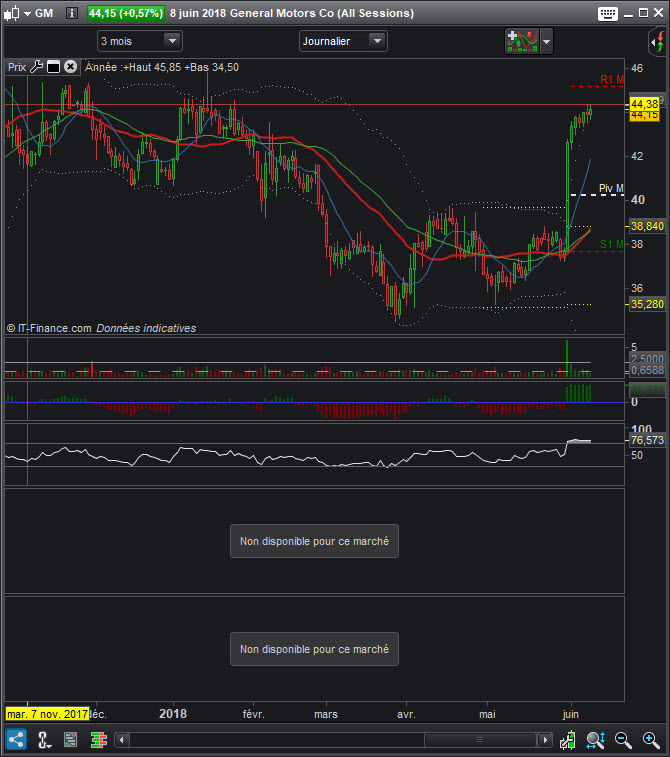Click the 'R1 M' resistance pivot label
This screenshot has height=757, width=670.
(x=612, y=79)
